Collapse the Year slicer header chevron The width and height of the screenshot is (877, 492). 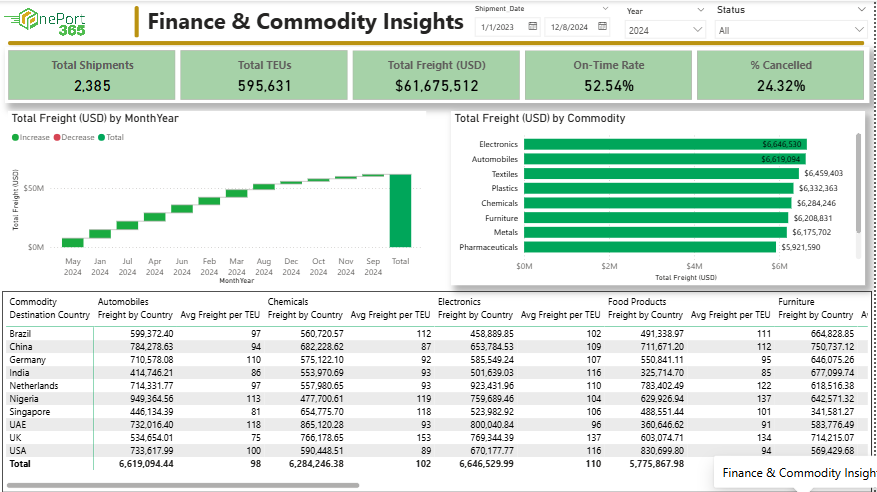[x=700, y=10]
